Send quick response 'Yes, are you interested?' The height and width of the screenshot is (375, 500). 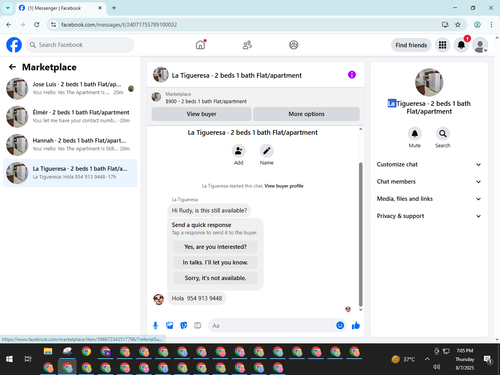(215, 247)
